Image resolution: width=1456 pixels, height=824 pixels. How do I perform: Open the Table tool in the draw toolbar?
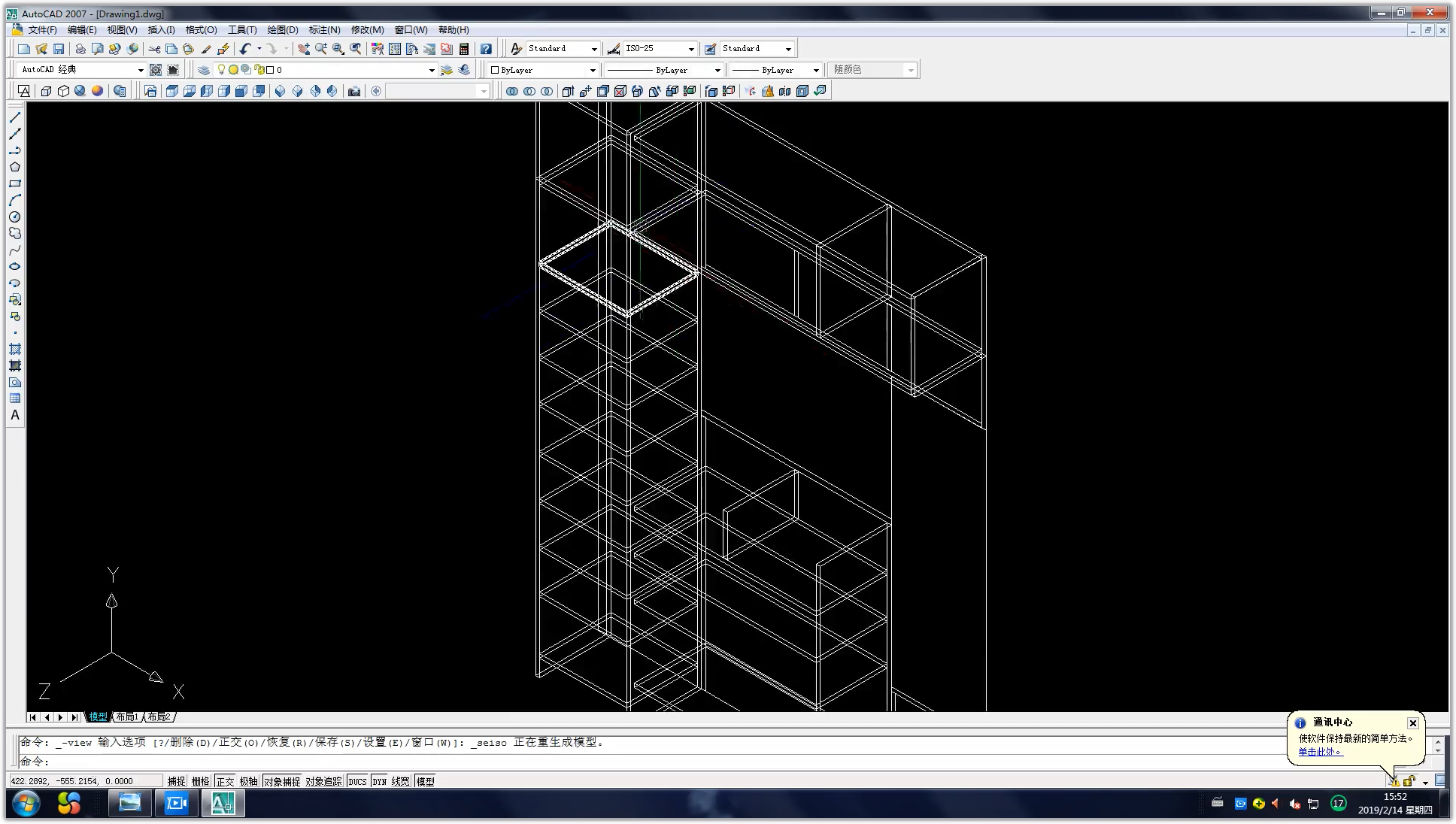(15, 398)
